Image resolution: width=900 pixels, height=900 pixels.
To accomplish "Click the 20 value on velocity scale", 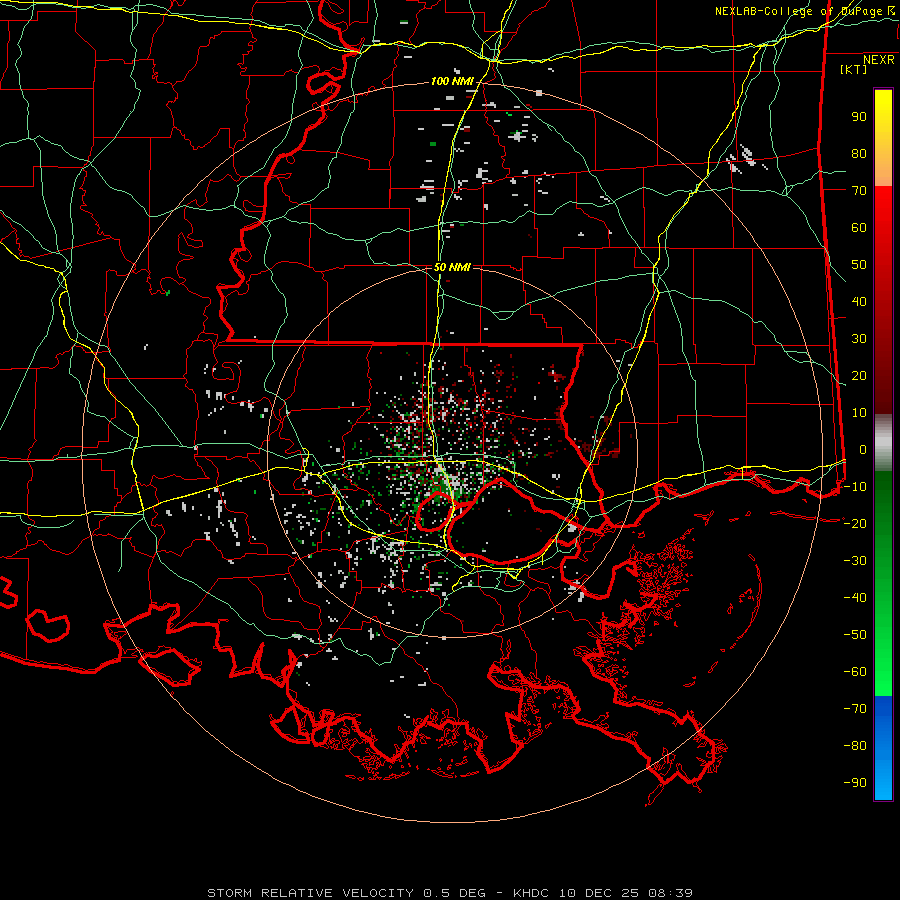I will click(859, 375).
